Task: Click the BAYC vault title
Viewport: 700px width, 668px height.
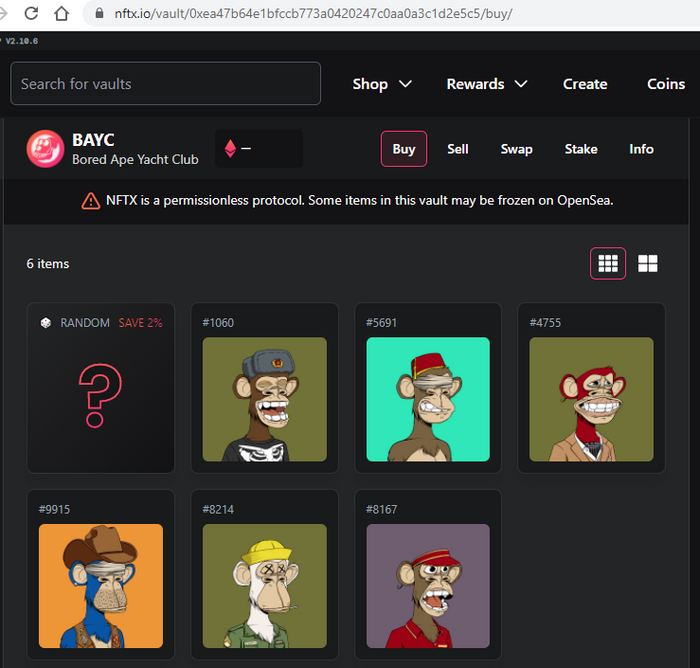Action: (x=93, y=140)
